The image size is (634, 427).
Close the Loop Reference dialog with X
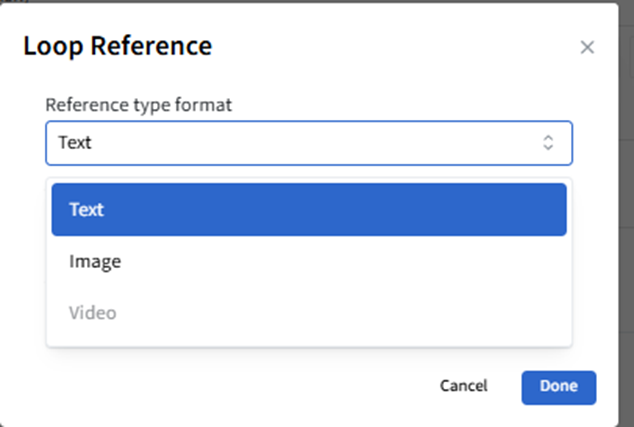pos(587,47)
